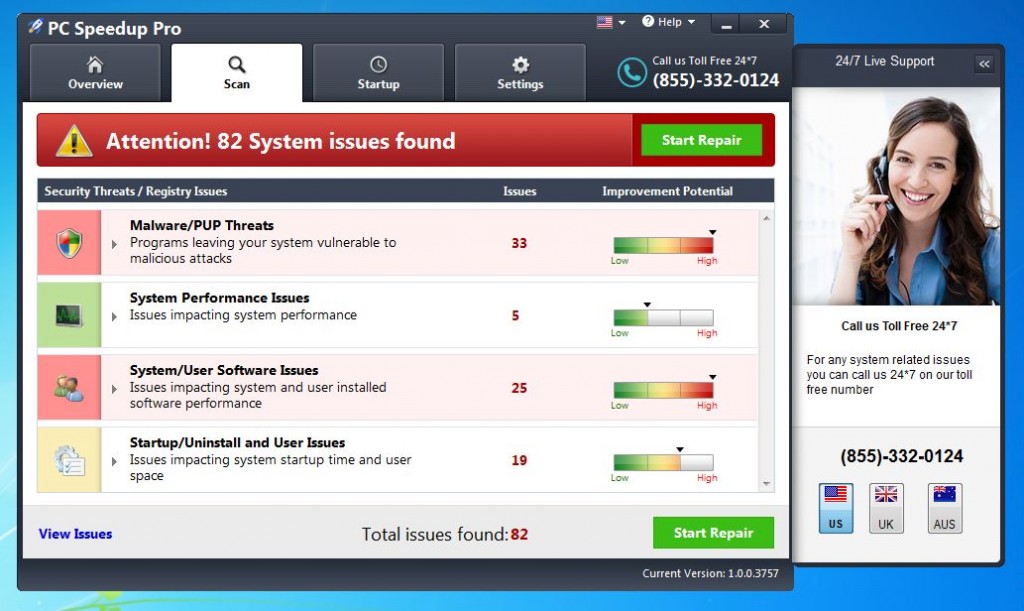Click the scrollbar beside the issues list
This screenshot has width=1024, height=611.
tap(767, 350)
